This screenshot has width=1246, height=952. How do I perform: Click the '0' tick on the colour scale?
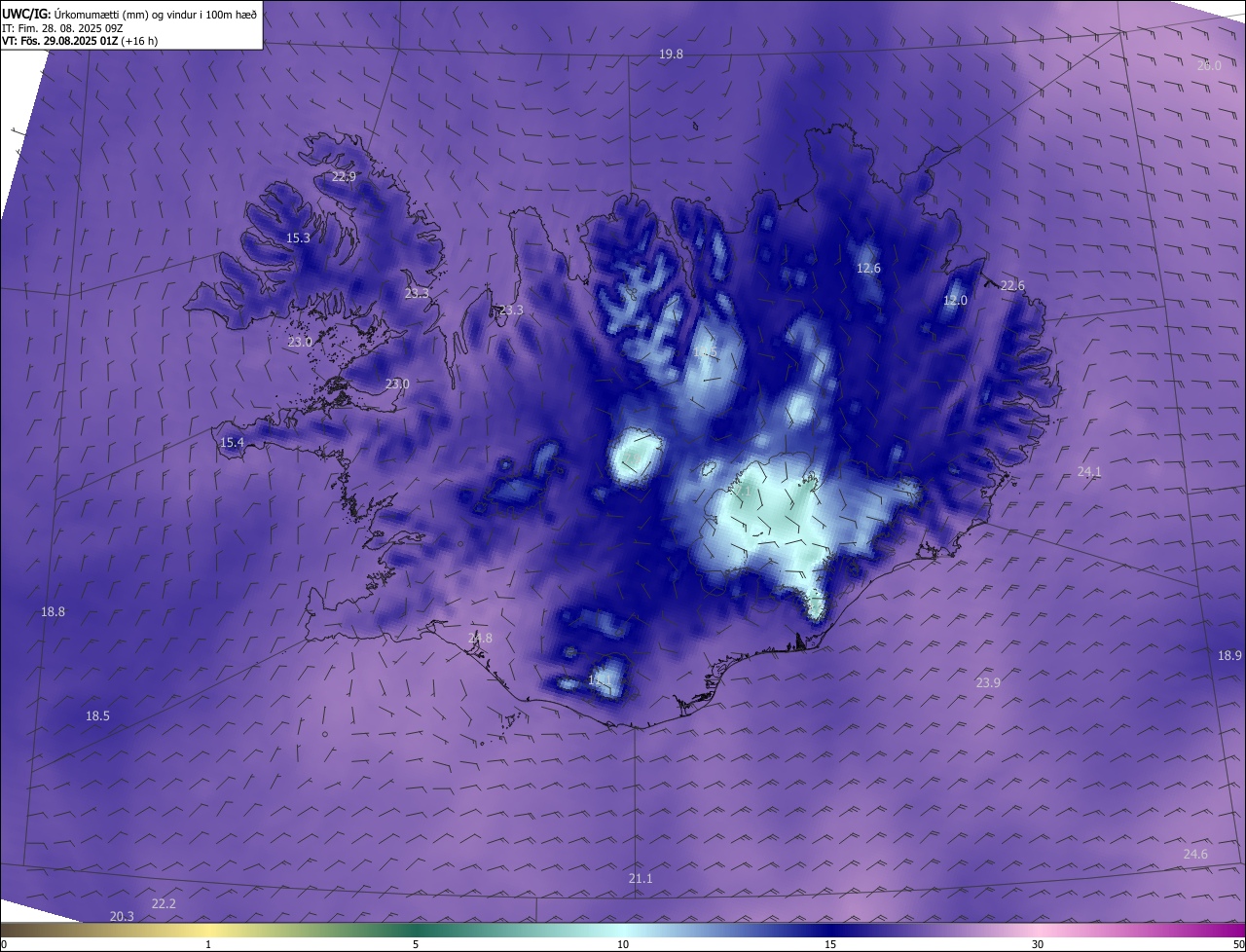tap(4, 944)
